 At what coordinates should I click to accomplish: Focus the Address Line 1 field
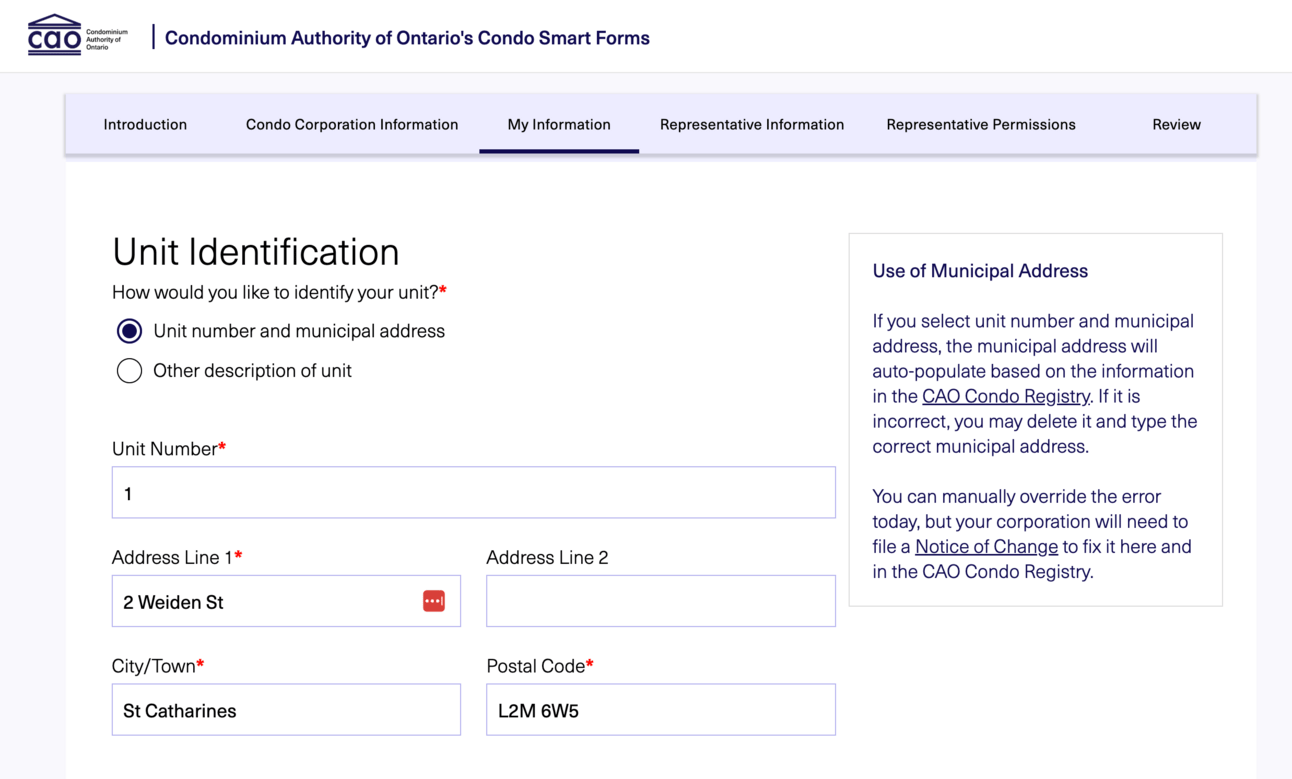(265, 602)
